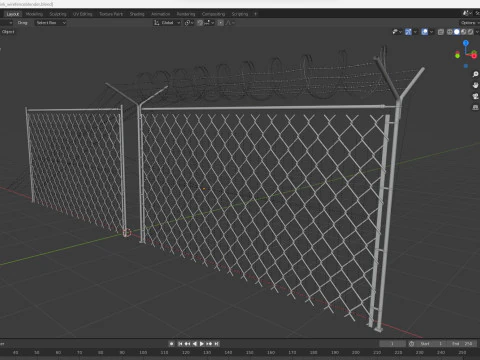Click the Start frame field

[432, 344]
